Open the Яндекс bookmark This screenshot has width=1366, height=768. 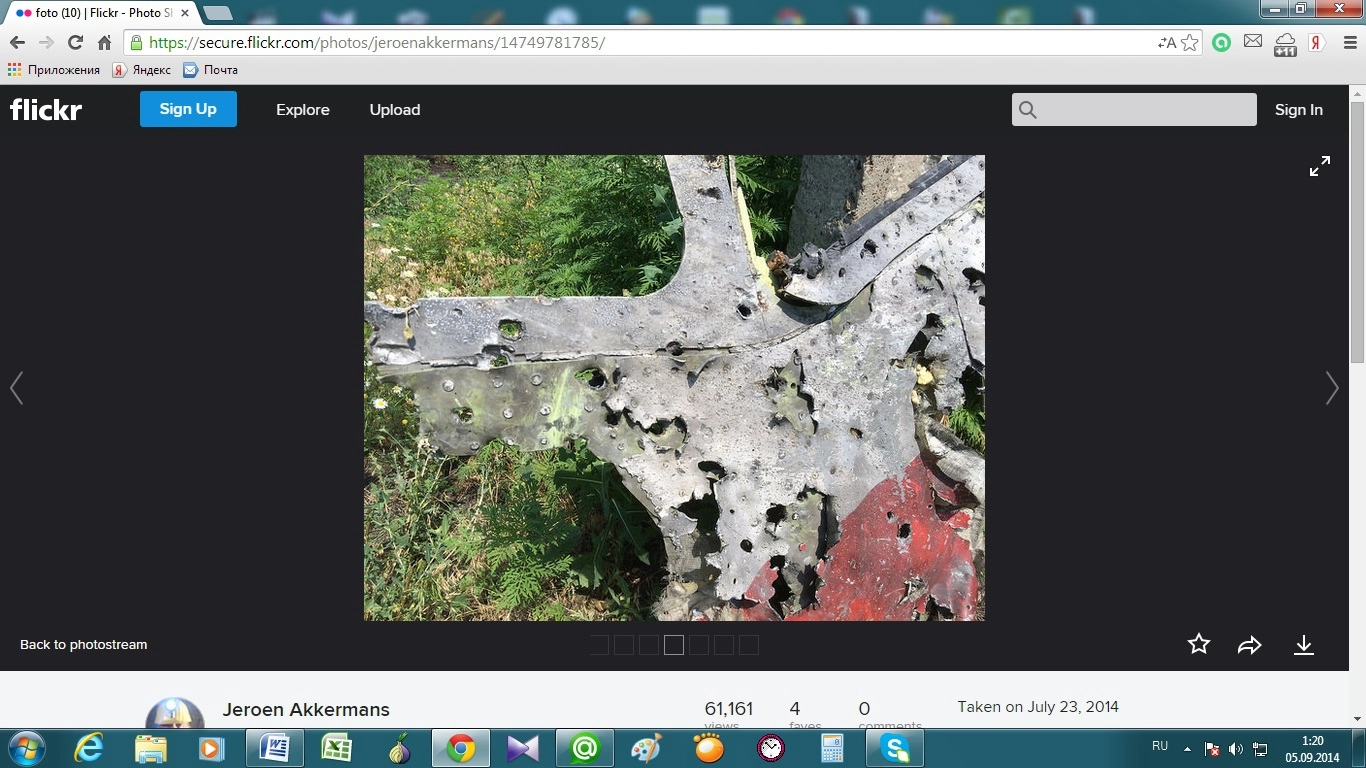pyautogui.click(x=142, y=70)
